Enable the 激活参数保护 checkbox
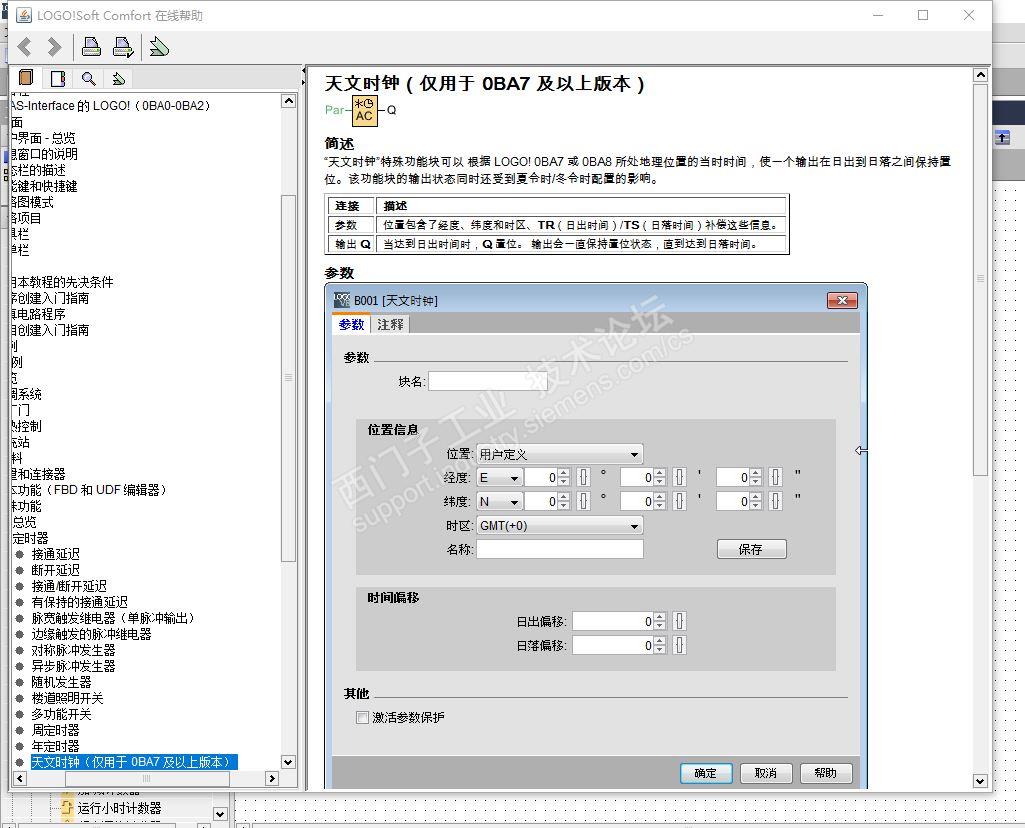This screenshot has width=1025, height=828. click(362, 718)
